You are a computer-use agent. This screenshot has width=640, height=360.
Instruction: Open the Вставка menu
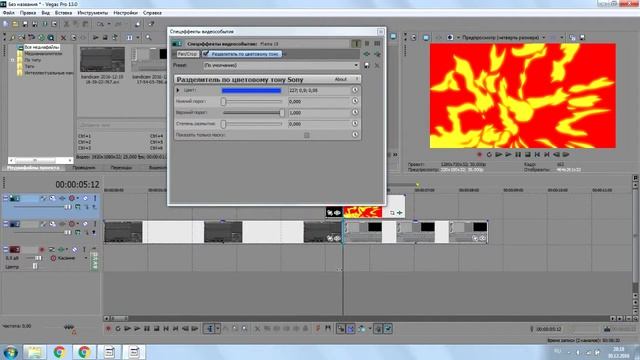63,13
